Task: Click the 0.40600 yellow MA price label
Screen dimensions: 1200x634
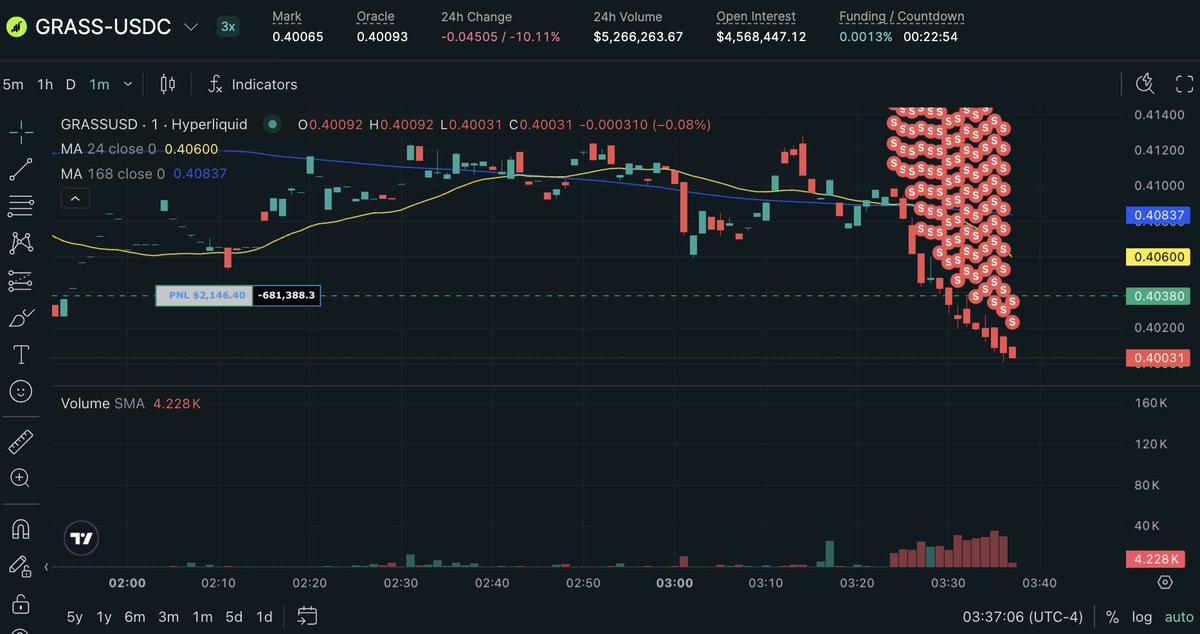Action: pyautogui.click(x=1157, y=257)
